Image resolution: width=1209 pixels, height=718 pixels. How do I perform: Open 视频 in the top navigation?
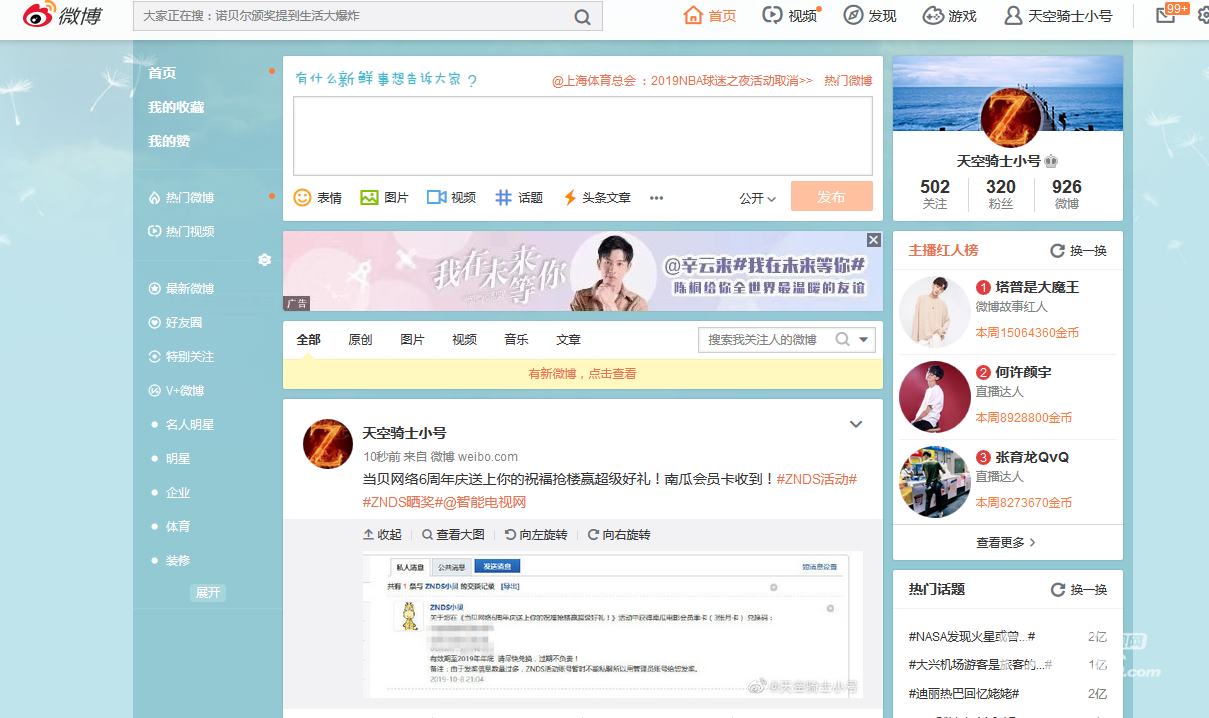point(790,16)
